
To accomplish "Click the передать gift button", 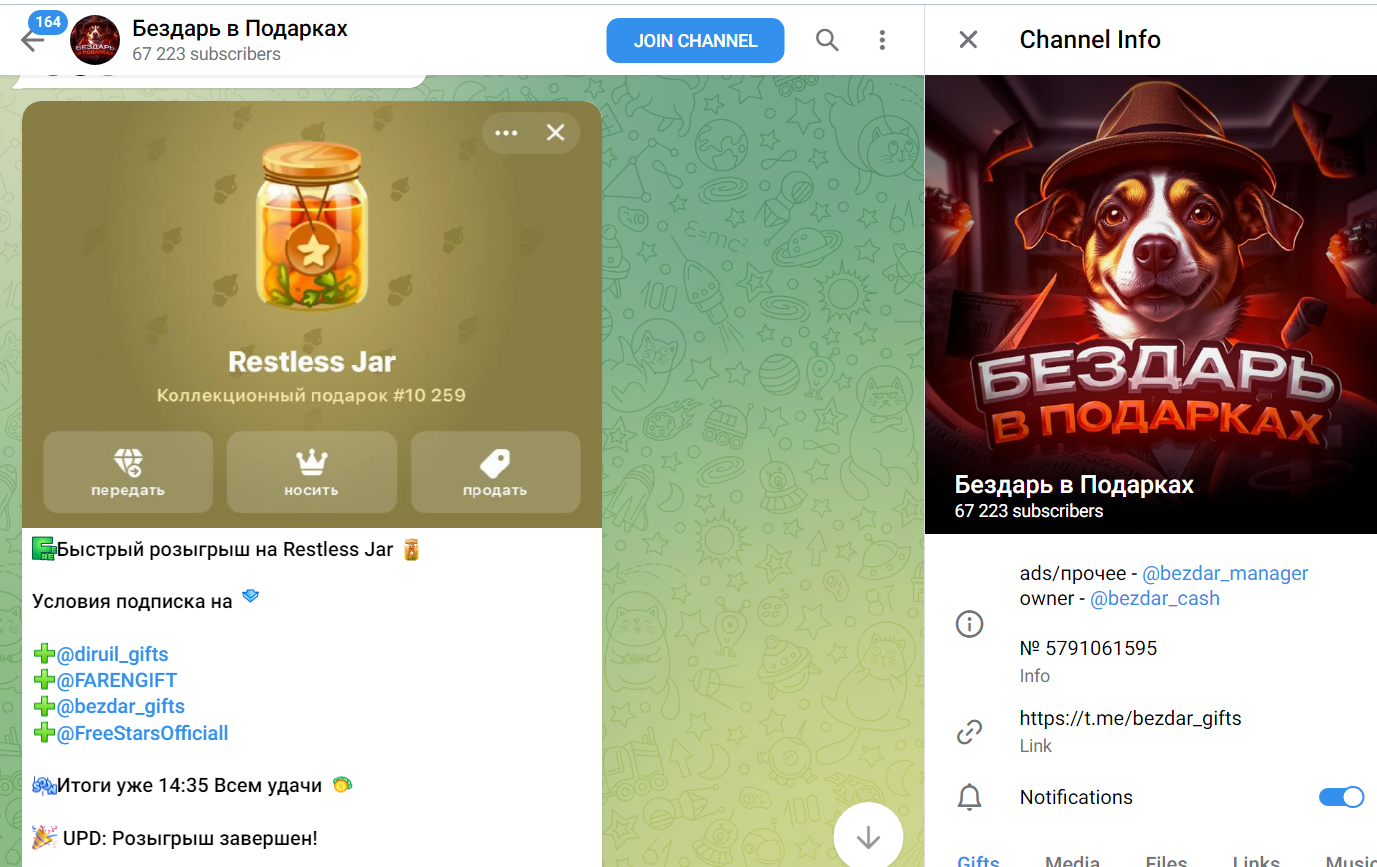I will (x=128, y=472).
